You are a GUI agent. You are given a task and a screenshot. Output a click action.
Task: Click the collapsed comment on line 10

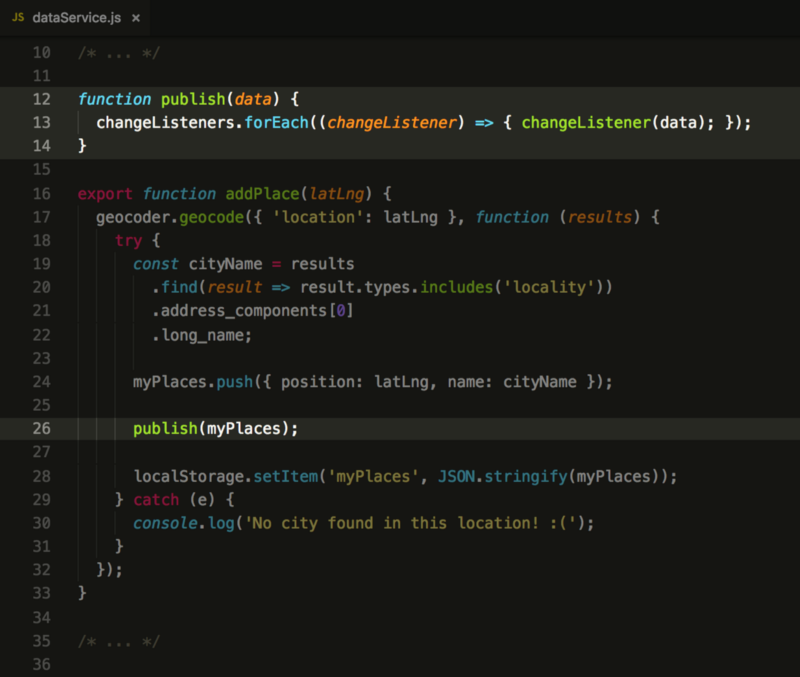(x=119, y=53)
